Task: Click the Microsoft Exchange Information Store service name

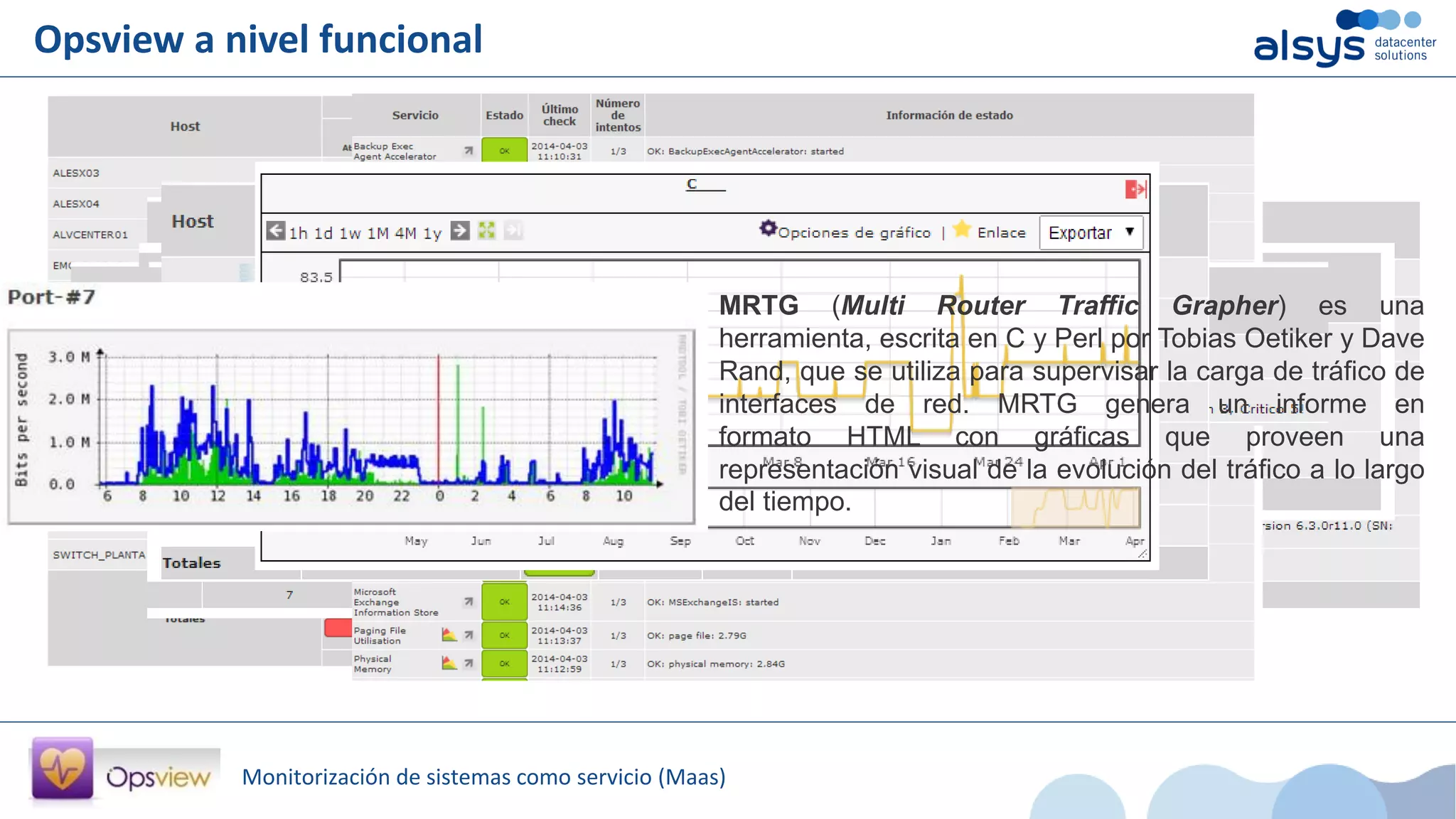Action: pos(396,602)
